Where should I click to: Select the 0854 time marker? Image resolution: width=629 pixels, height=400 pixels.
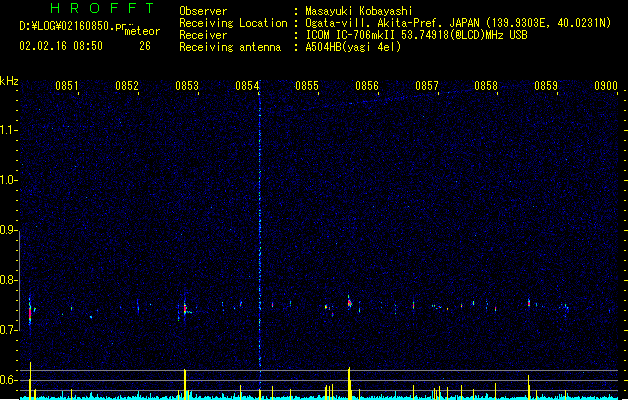[247, 85]
